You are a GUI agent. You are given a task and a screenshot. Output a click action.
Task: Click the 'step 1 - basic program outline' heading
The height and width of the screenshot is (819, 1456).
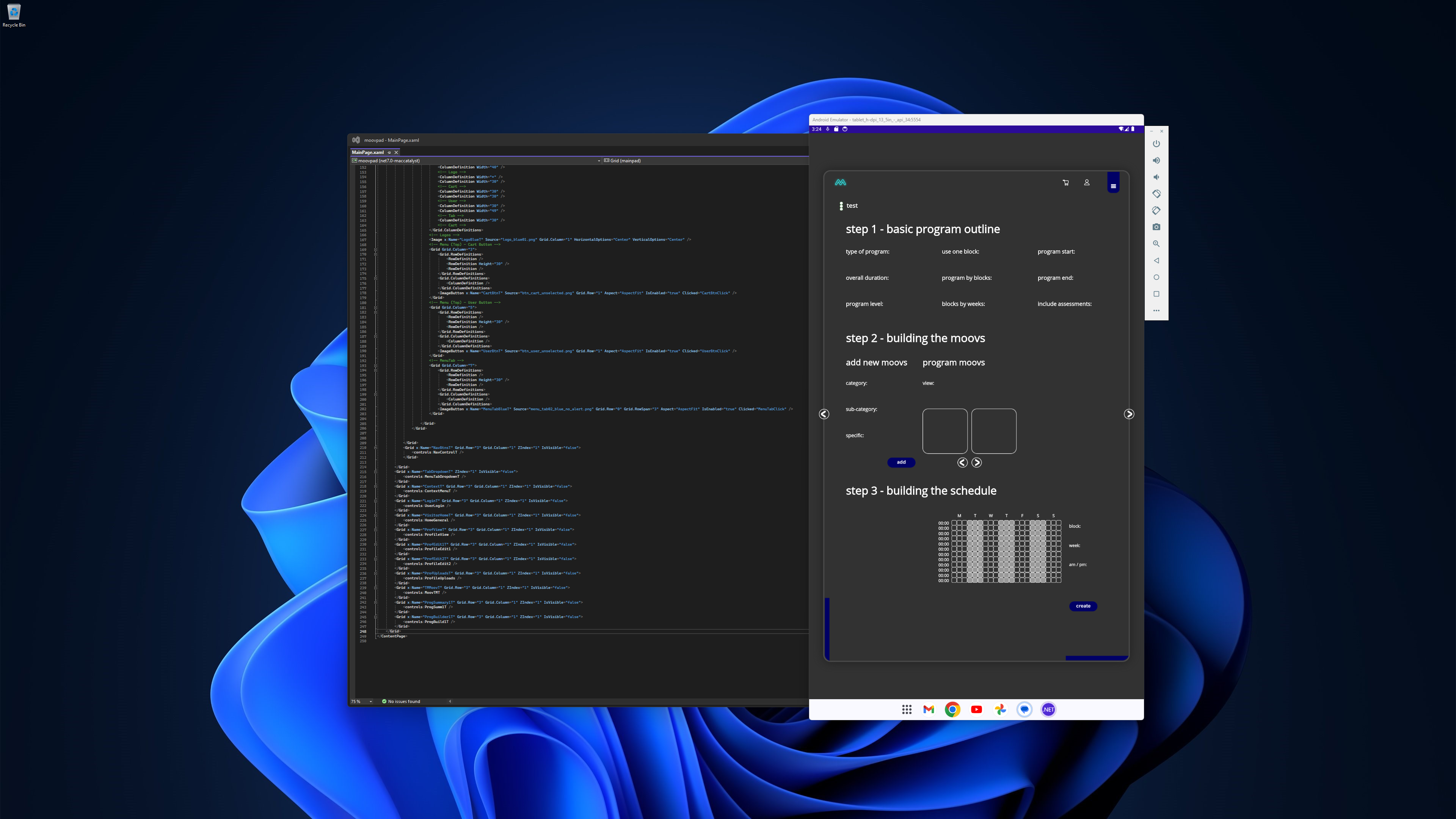pyautogui.click(x=923, y=229)
